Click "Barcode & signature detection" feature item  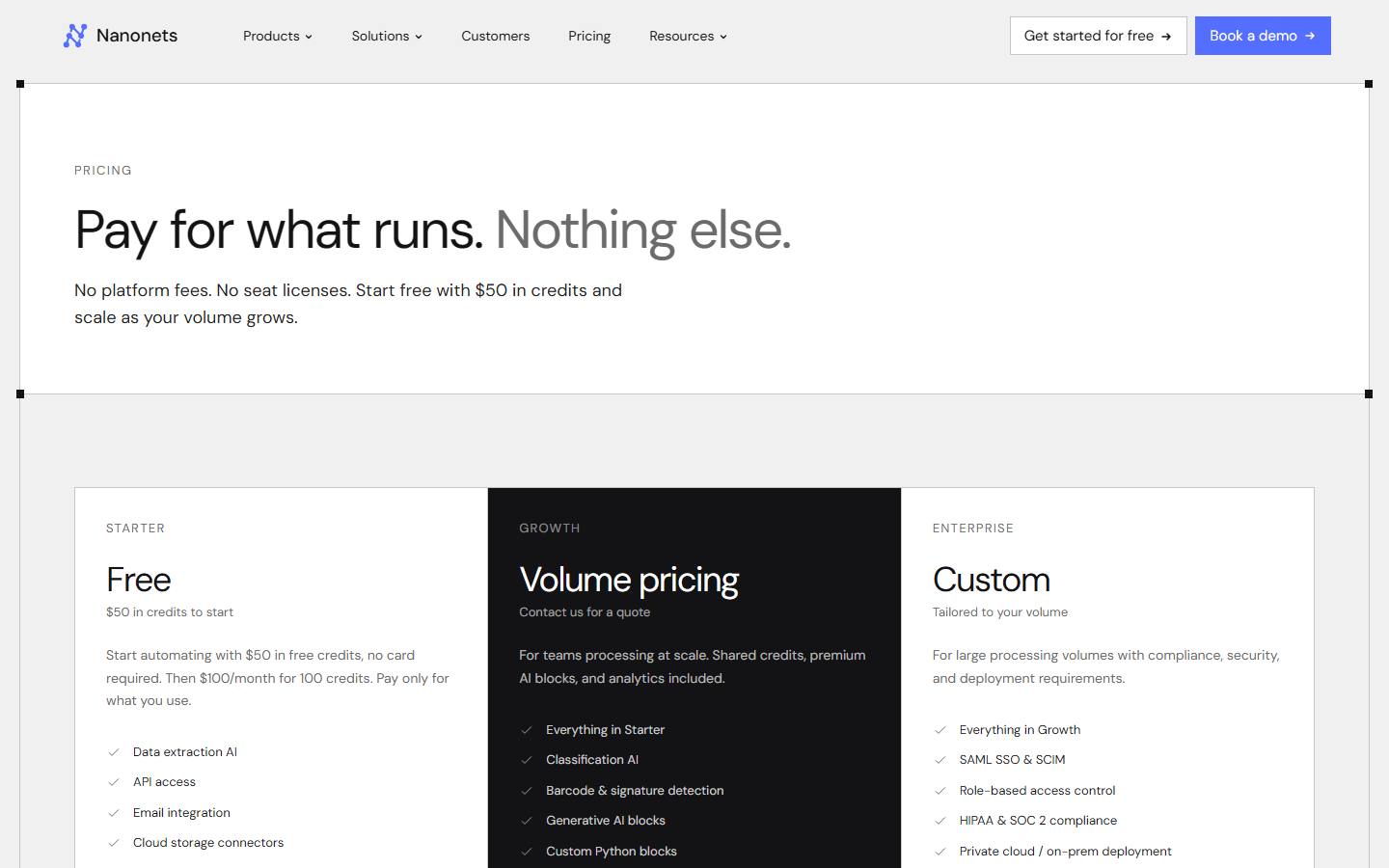(x=635, y=791)
